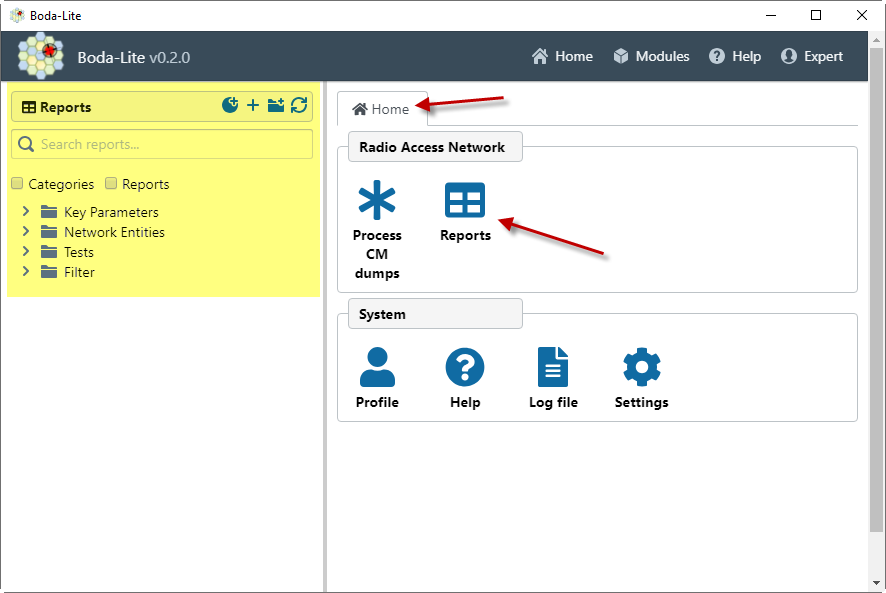Refresh the reports tree
The height and width of the screenshot is (593, 886).
click(x=299, y=106)
